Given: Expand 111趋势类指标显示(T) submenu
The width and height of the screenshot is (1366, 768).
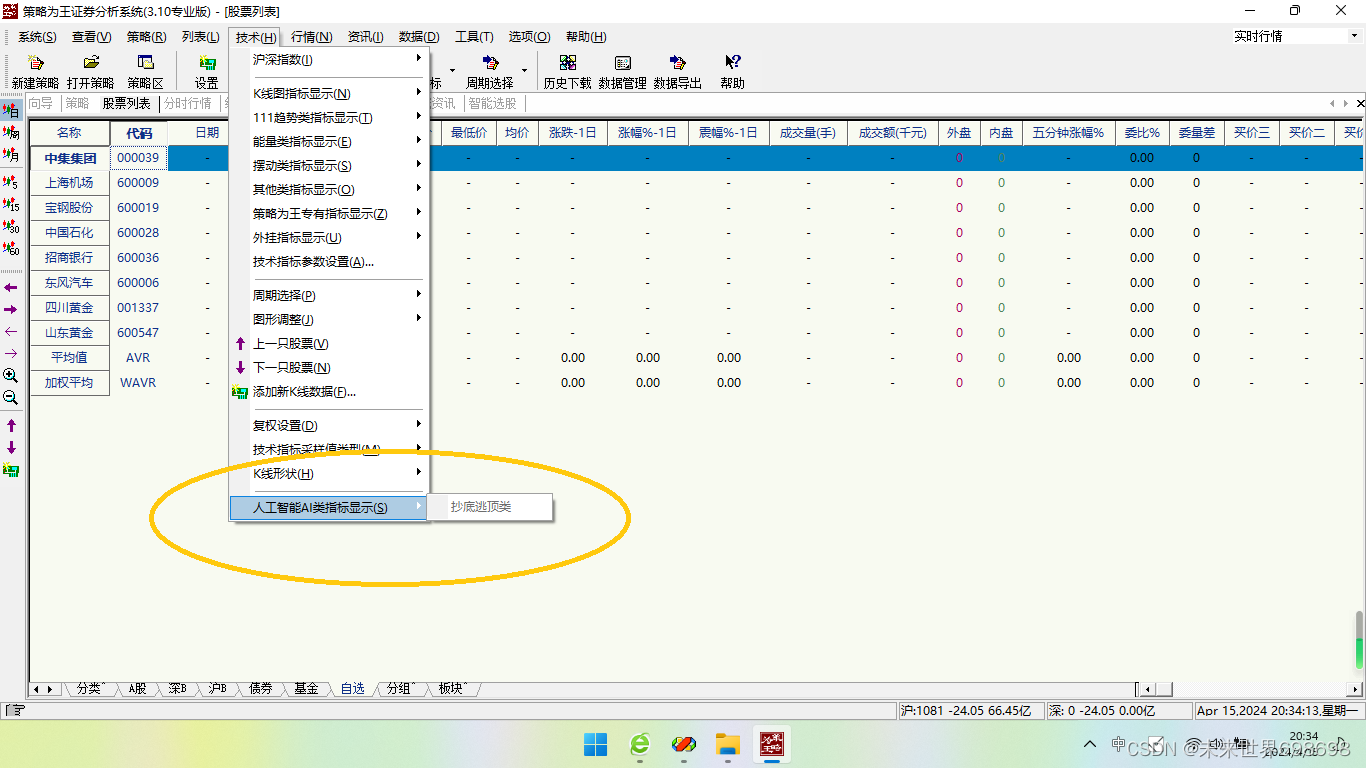Looking at the screenshot, I should [330, 118].
